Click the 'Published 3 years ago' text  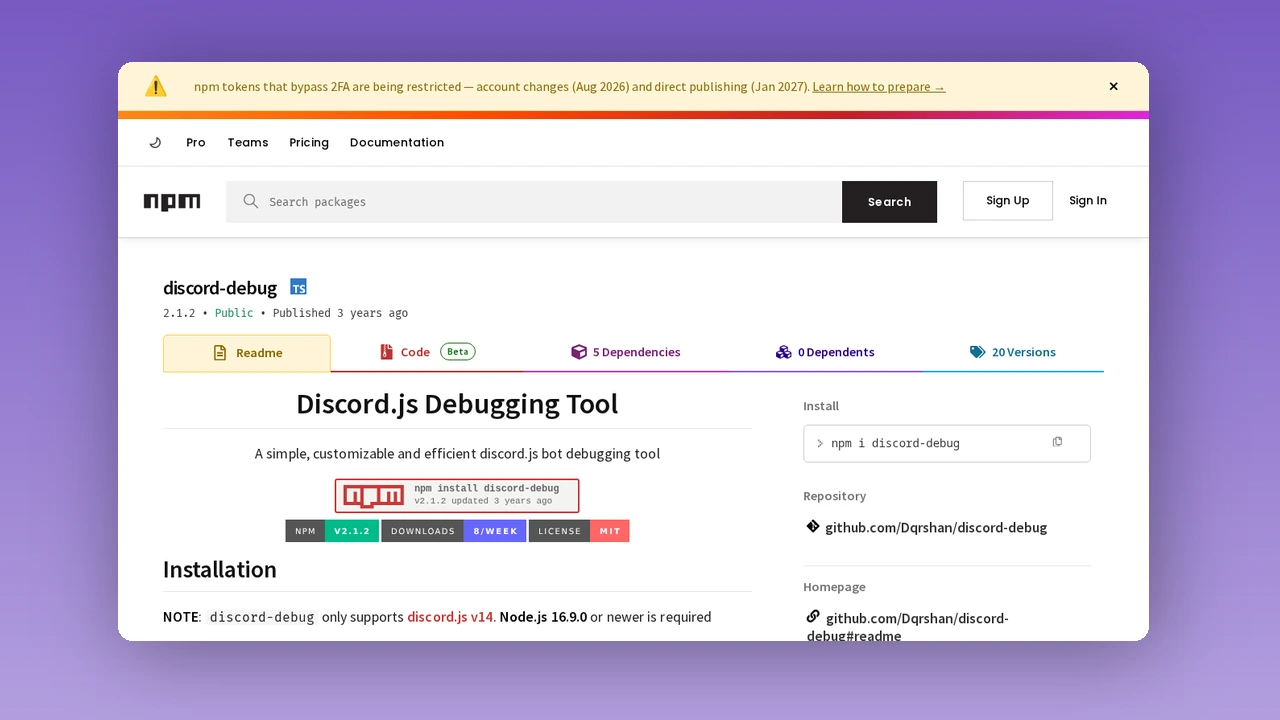pos(340,313)
